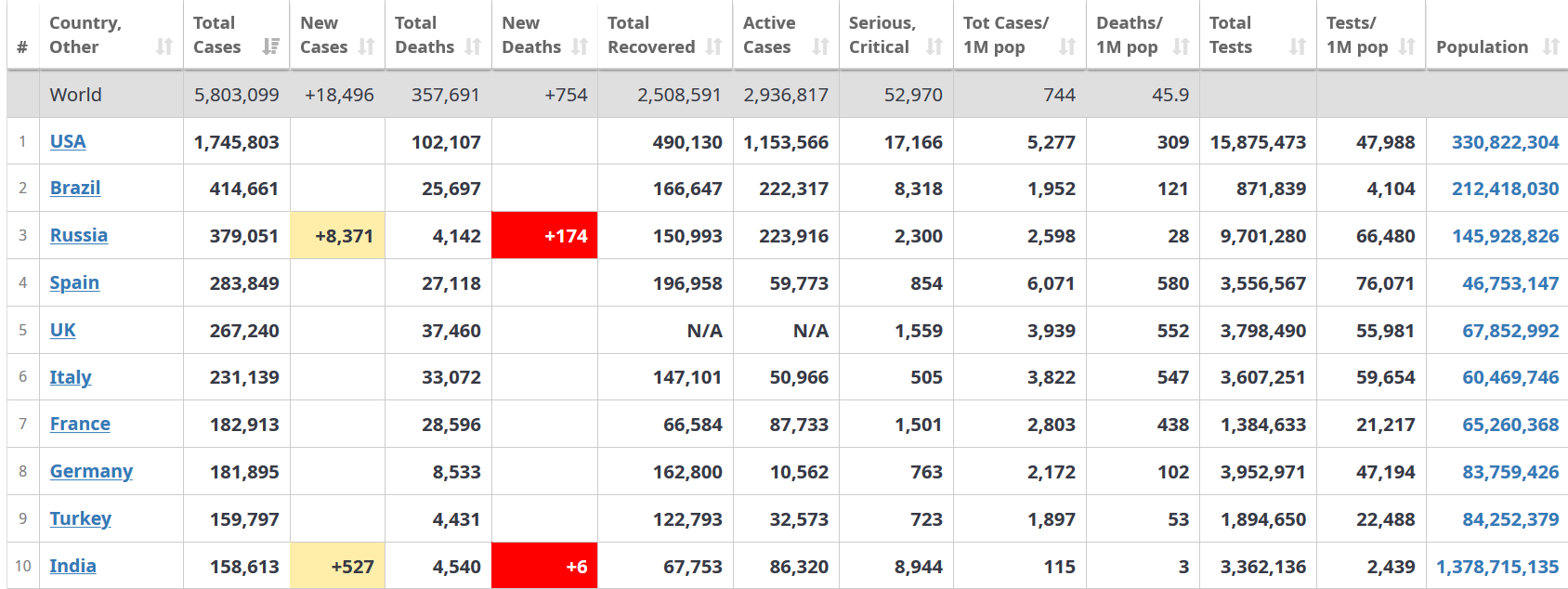Sort by Total Cases column arrow icon
Viewport: 1568px width, 589px height.
pos(271,46)
